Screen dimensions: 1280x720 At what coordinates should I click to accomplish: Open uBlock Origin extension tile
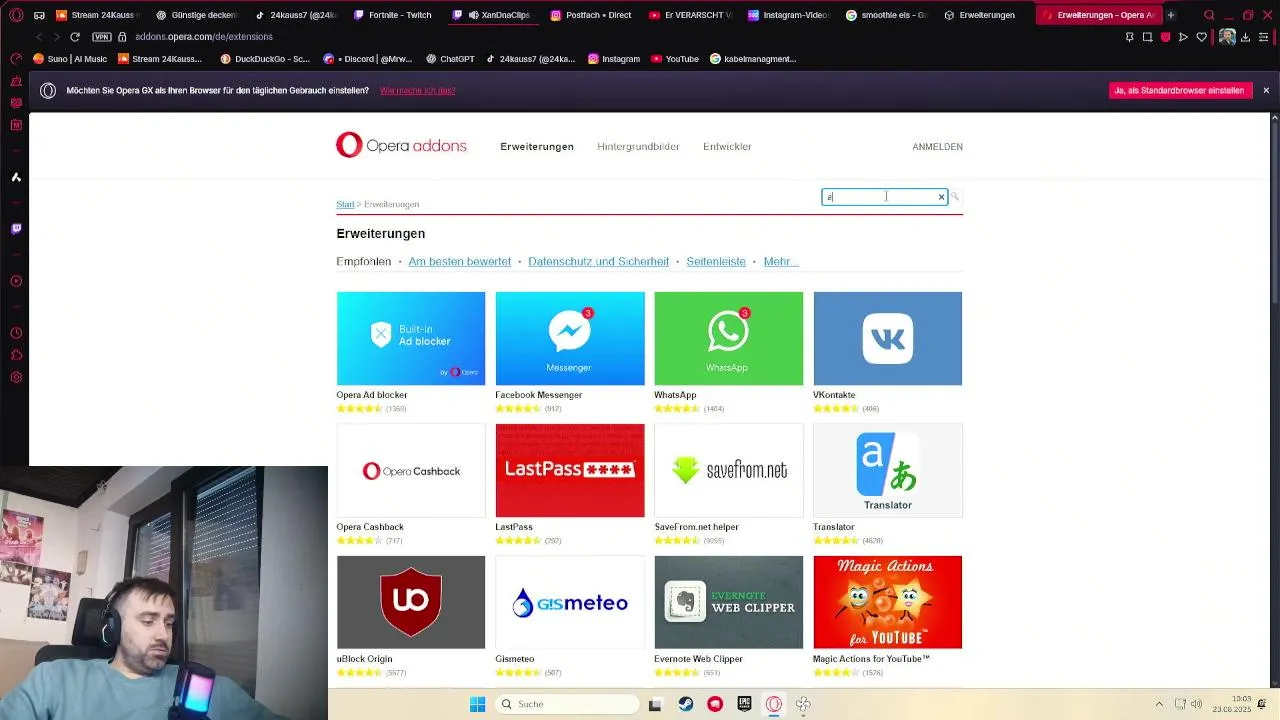[x=411, y=602]
